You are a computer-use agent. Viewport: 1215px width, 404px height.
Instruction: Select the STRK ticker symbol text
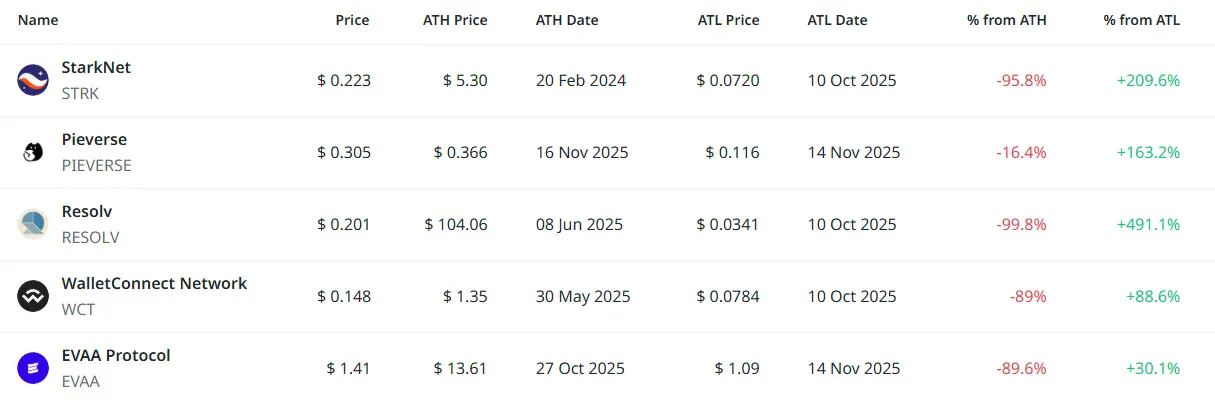point(80,93)
